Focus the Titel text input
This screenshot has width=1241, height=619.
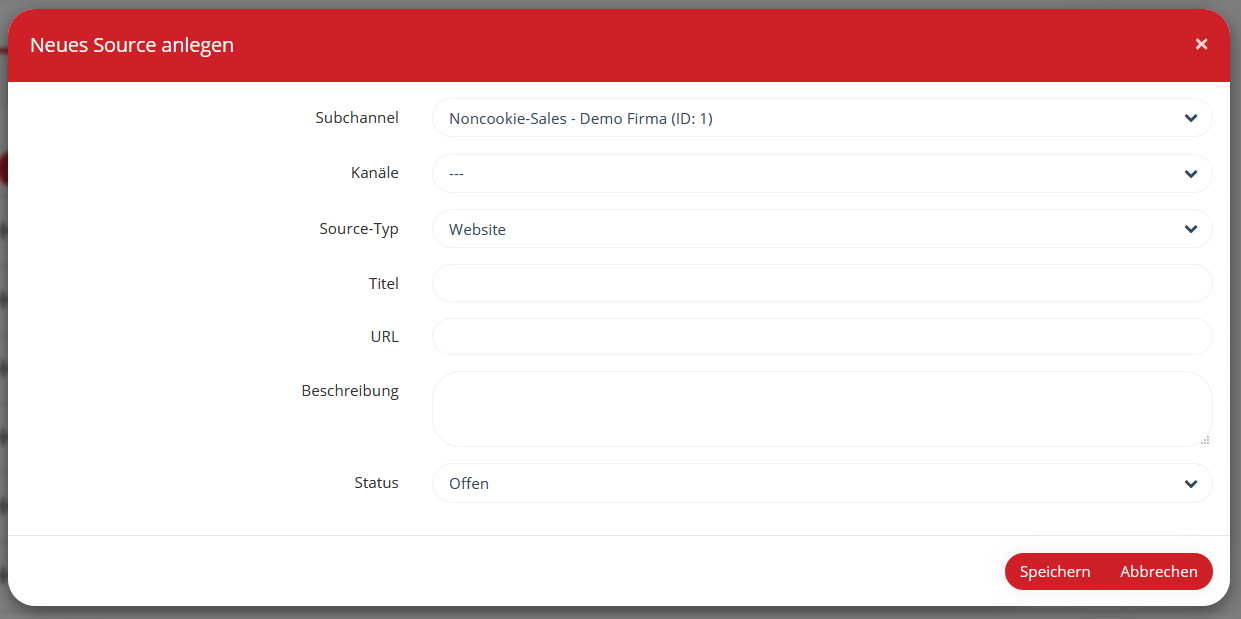tap(821, 283)
